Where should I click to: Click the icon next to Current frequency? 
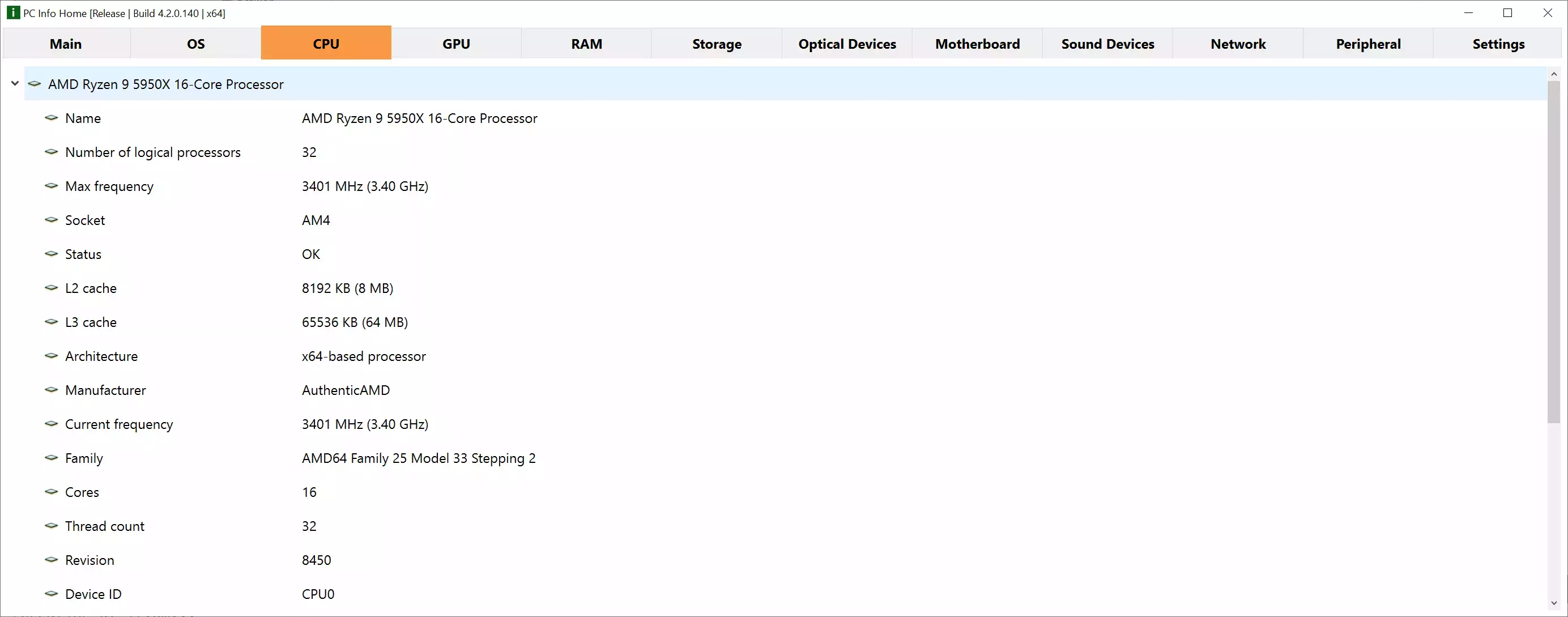51,424
